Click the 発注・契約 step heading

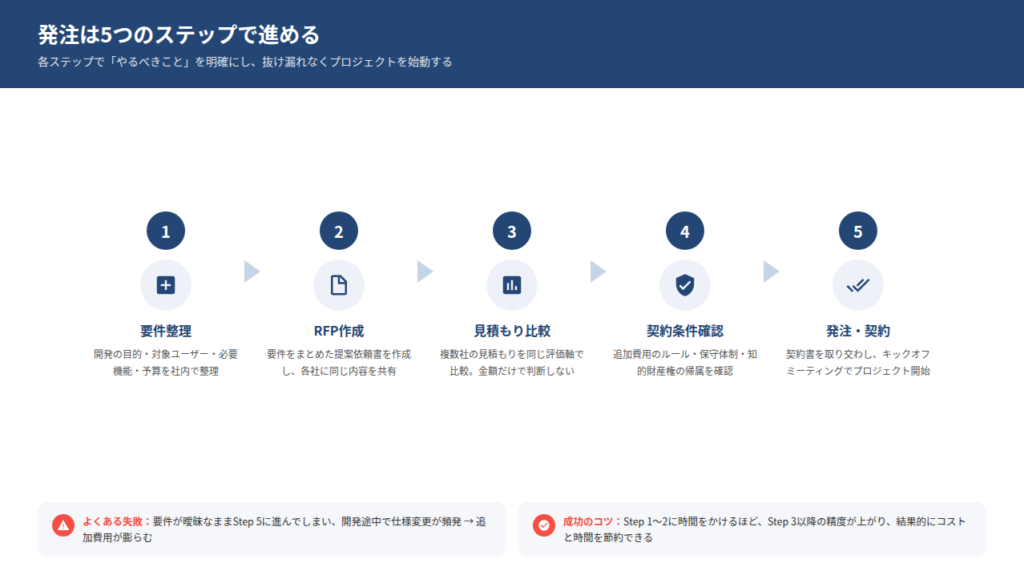coord(858,331)
